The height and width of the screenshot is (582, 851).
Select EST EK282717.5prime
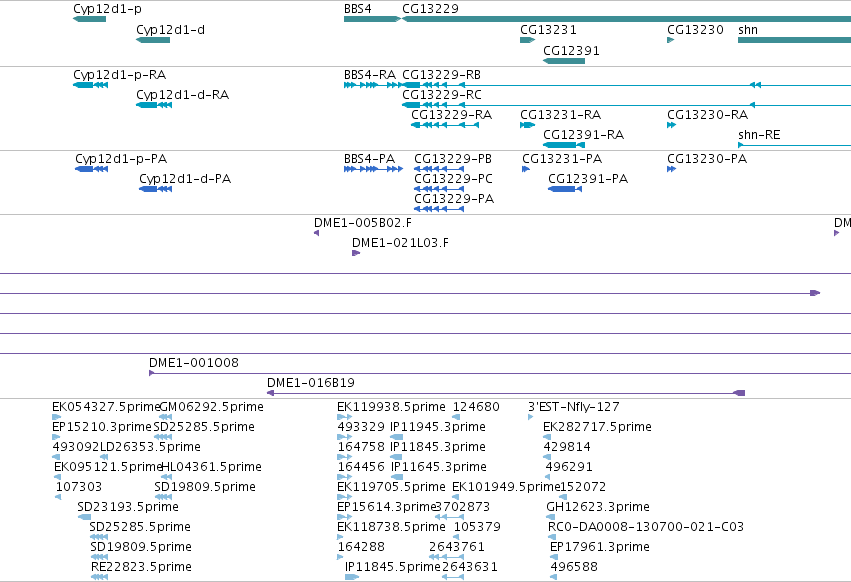(x=598, y=427)
